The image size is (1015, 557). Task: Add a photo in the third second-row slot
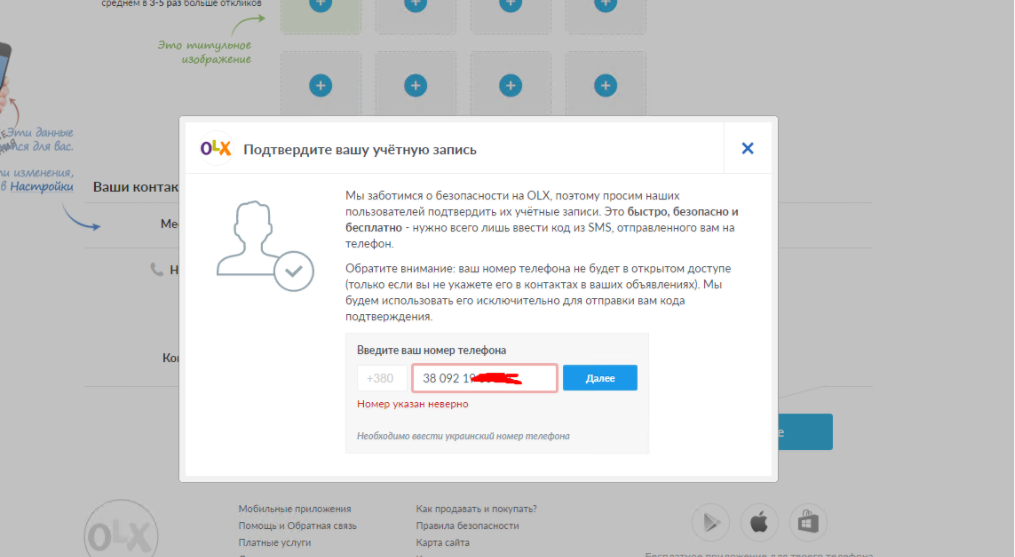coord(511,85)
